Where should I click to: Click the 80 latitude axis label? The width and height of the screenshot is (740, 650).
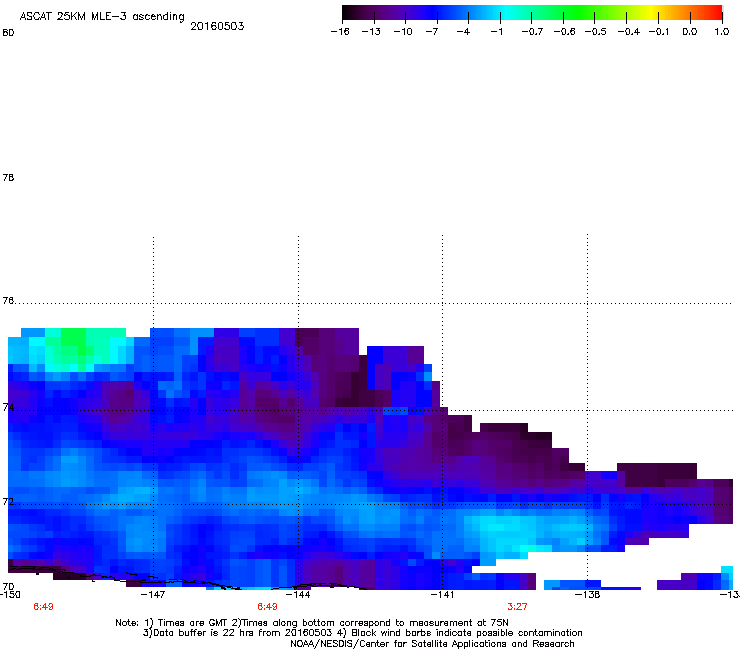click(8, 33)
